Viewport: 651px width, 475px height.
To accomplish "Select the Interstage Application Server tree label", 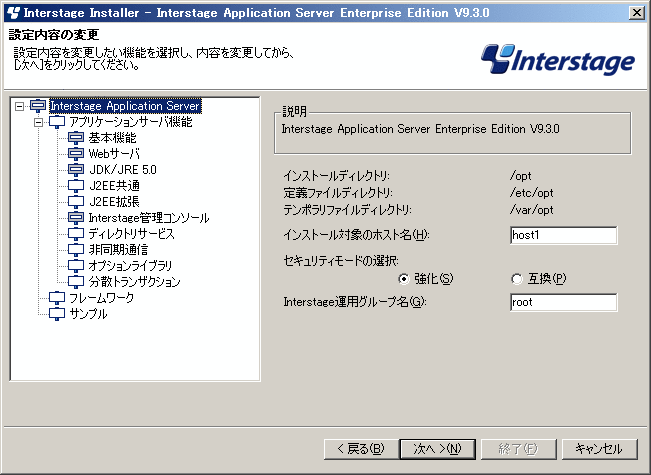I will (x=125, y=106).
